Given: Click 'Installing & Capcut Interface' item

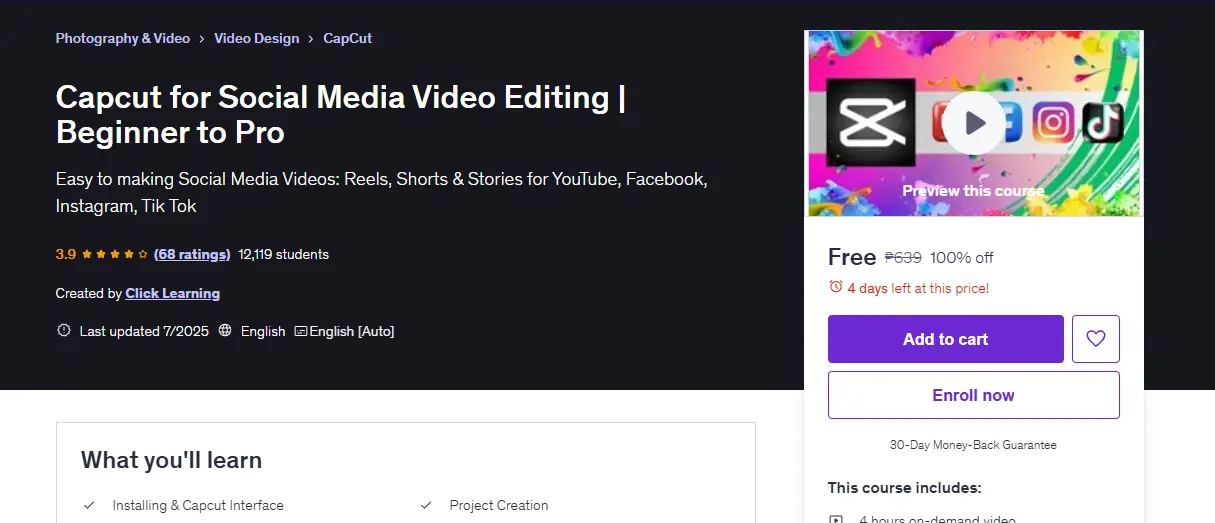Looking at the screenshot, I should 198,505.
